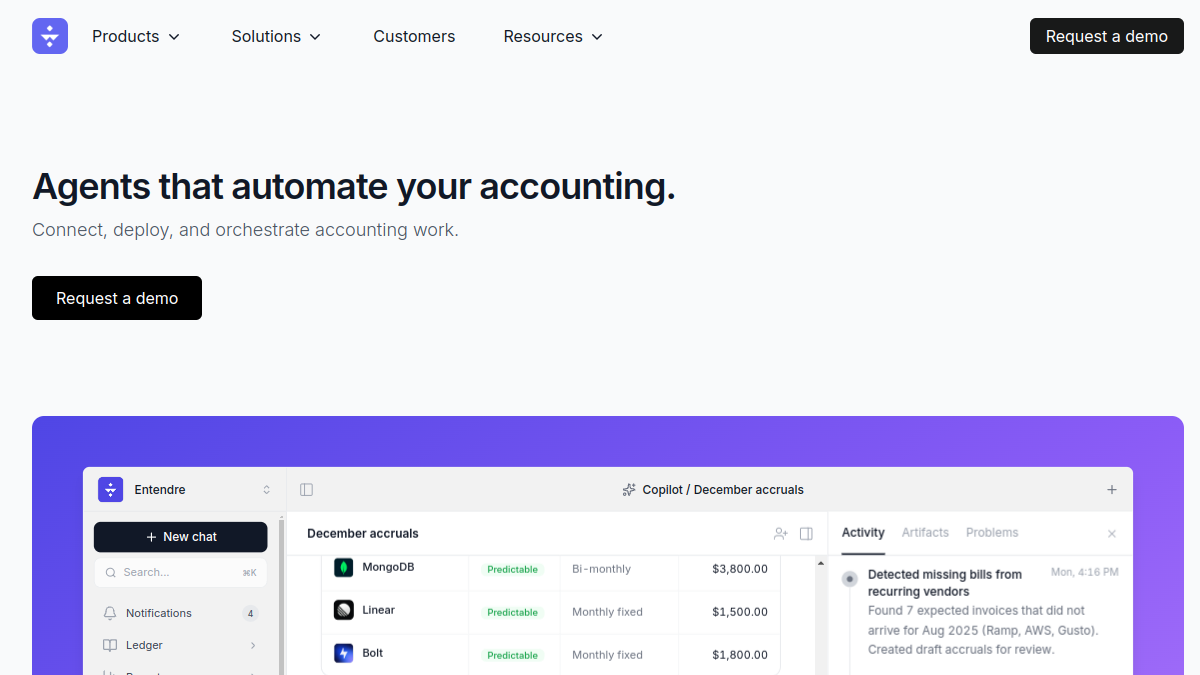
Task: Click the plus icon at the app's top right
Action: tap(1112, 490)
